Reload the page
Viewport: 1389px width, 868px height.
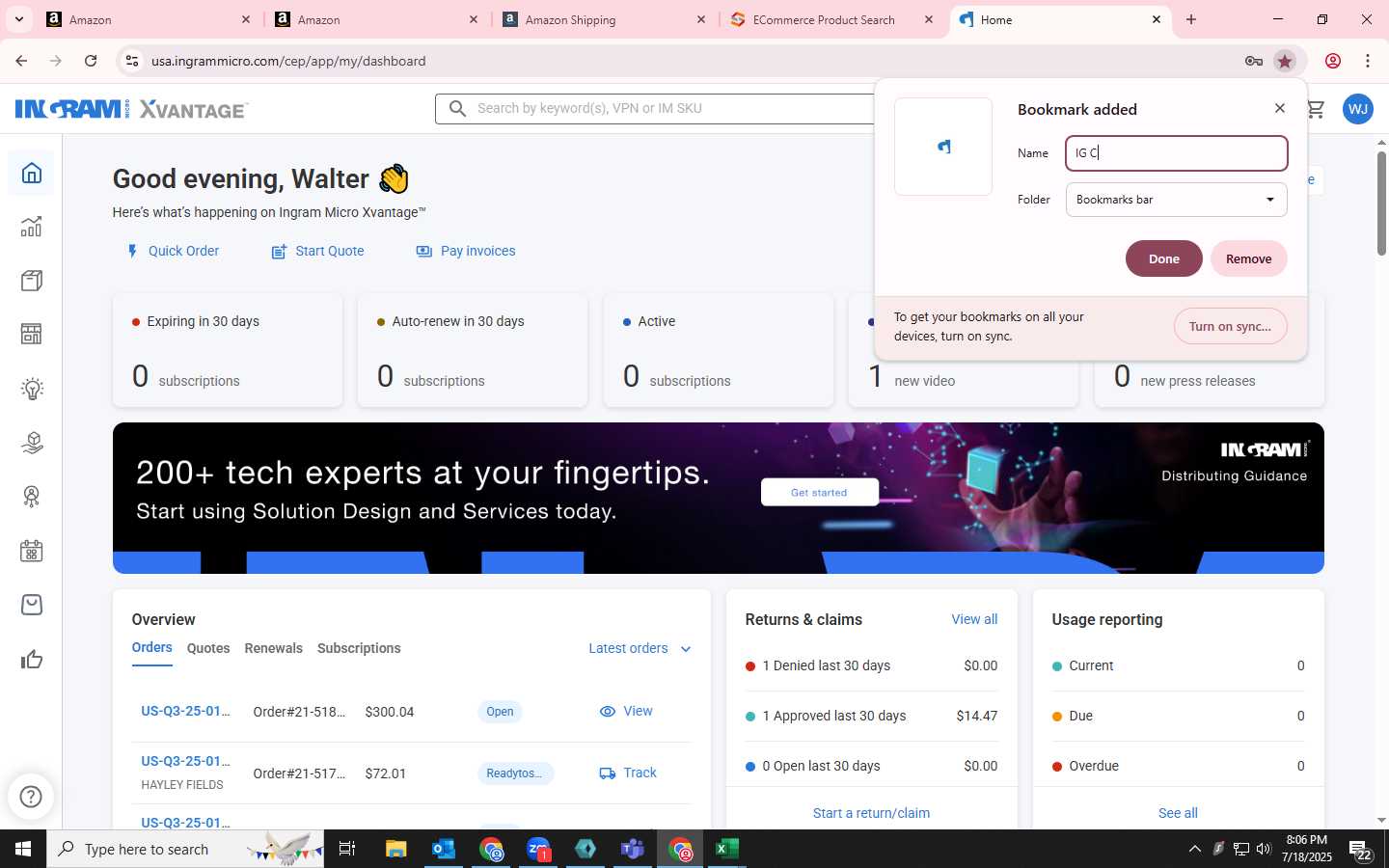click(91, 61)
